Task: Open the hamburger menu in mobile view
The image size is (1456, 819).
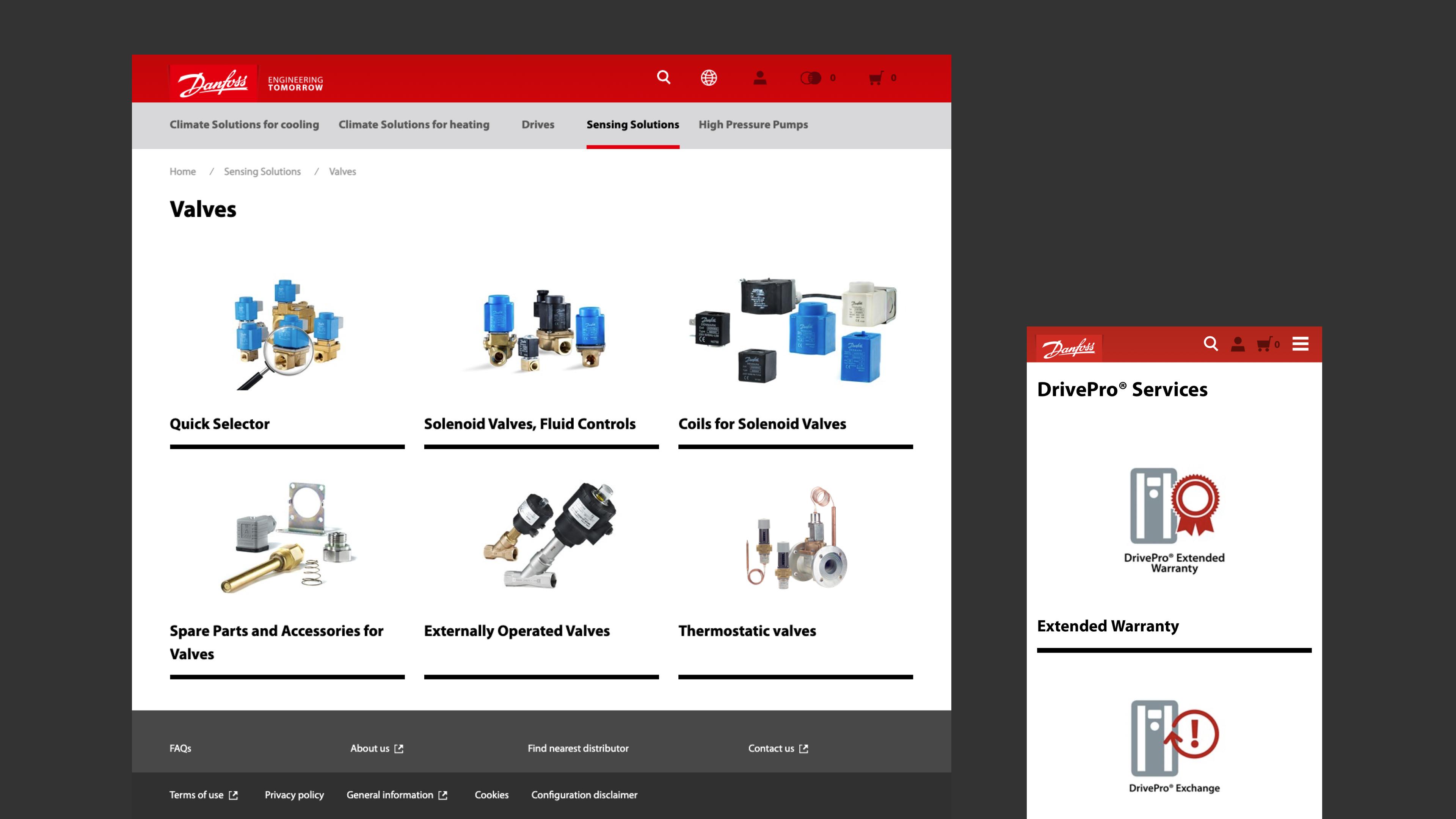Action: pos(1300,344)
